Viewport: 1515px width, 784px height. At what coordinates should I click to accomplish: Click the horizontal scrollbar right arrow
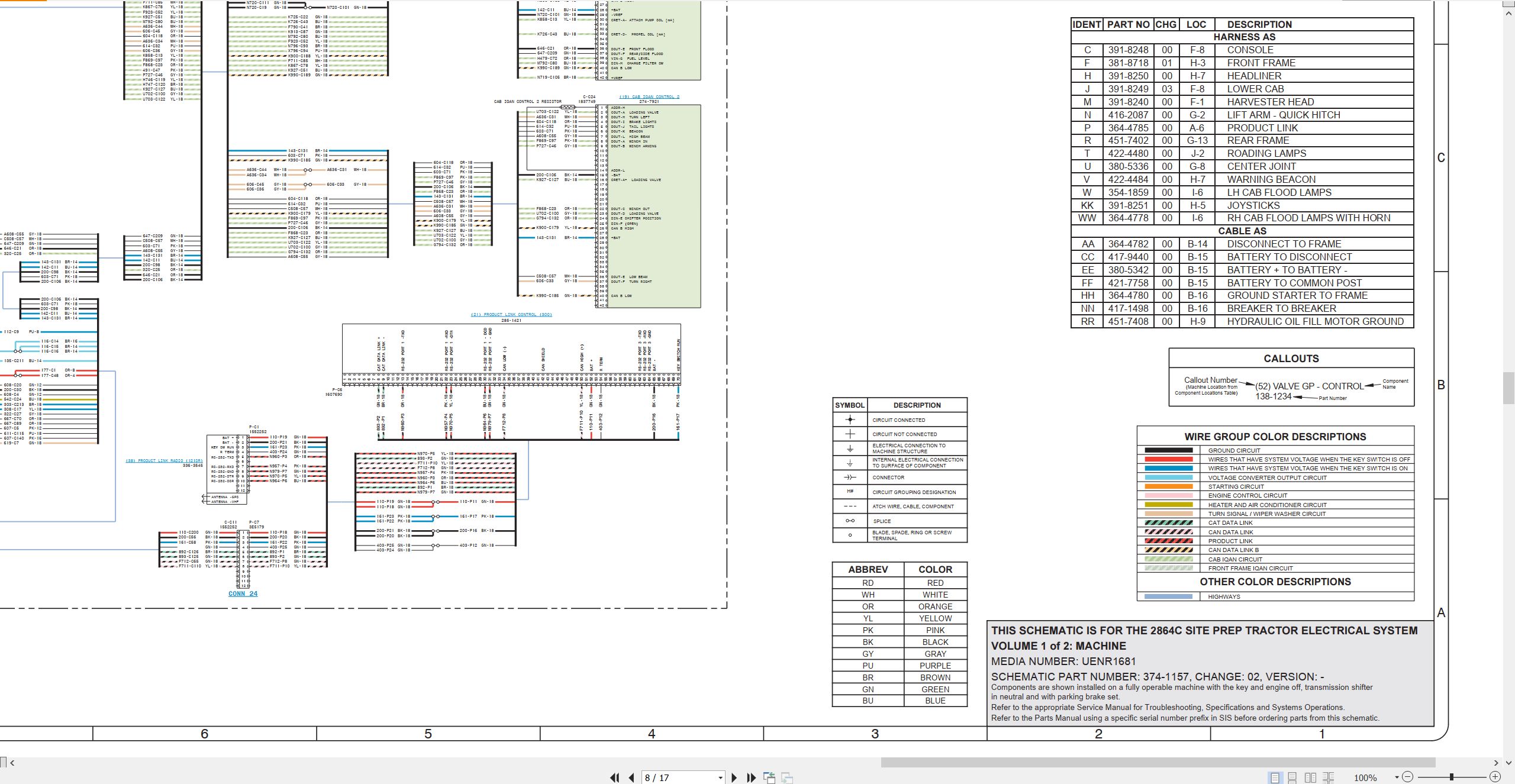[1497, 763]
